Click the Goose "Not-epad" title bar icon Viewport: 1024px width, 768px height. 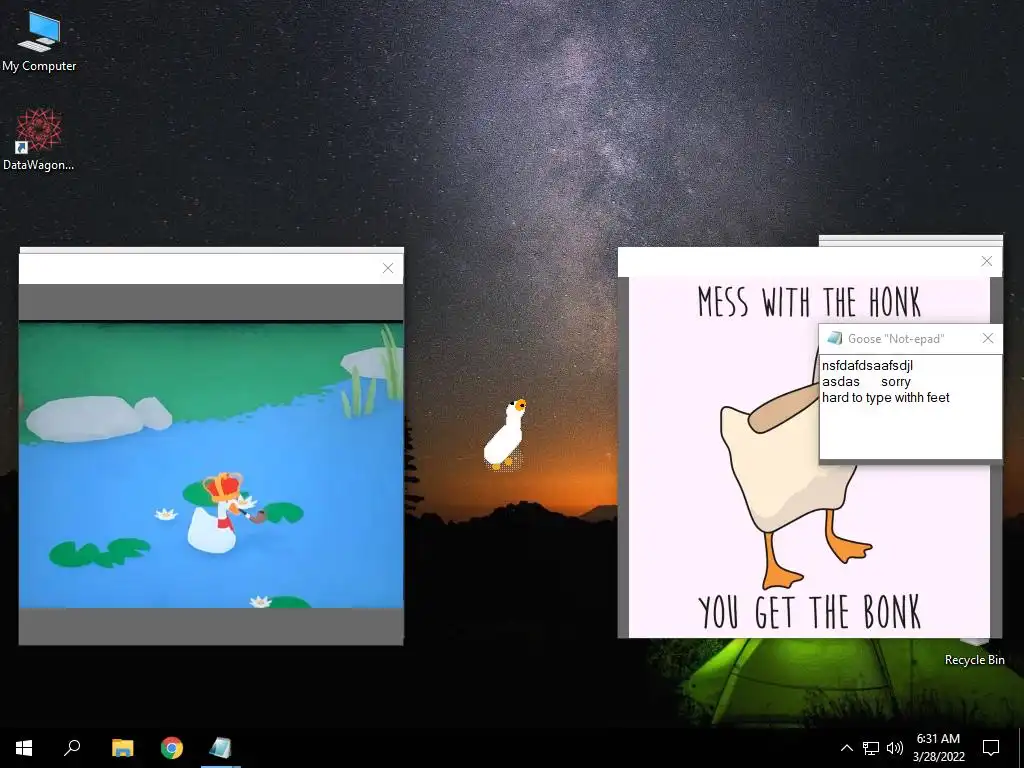pos(835,338)
